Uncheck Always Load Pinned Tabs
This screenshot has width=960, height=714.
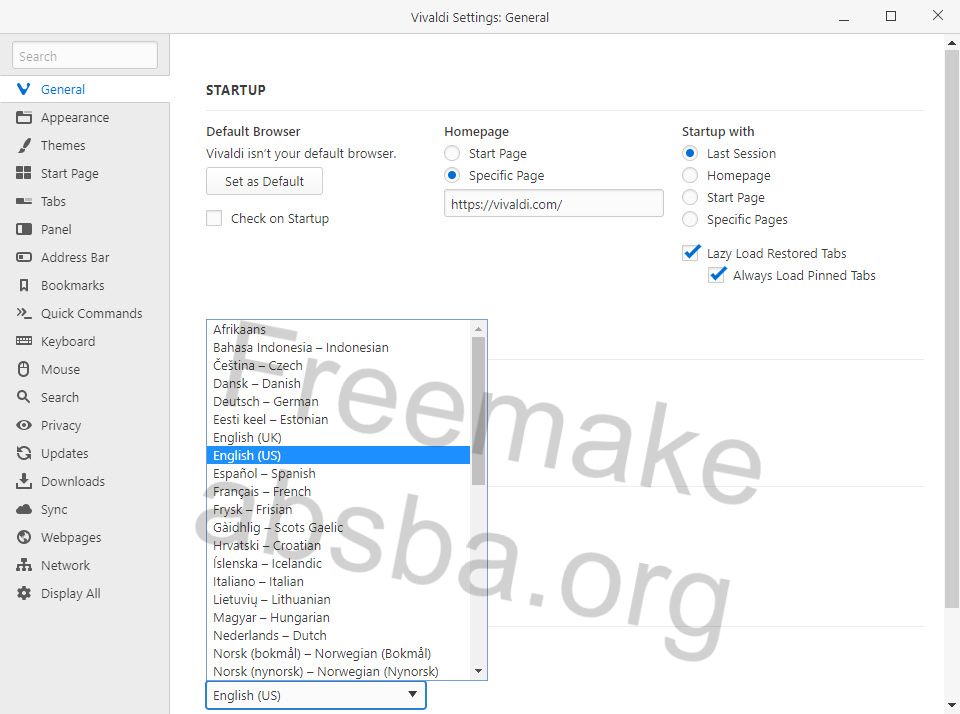pyautogui.click(x=717, y=275)
